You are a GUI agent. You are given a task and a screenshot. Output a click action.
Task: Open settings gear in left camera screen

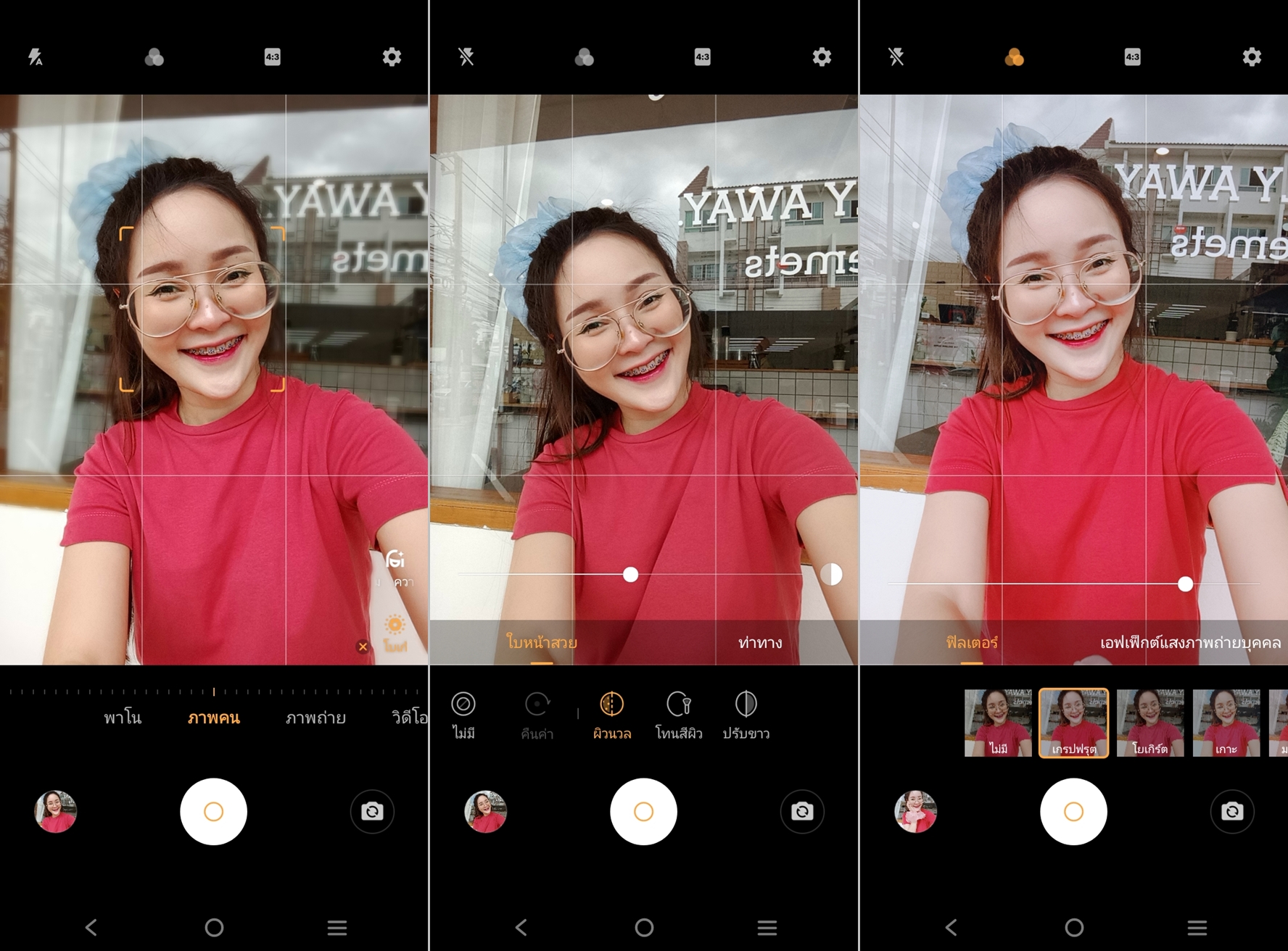pos(392,57)
